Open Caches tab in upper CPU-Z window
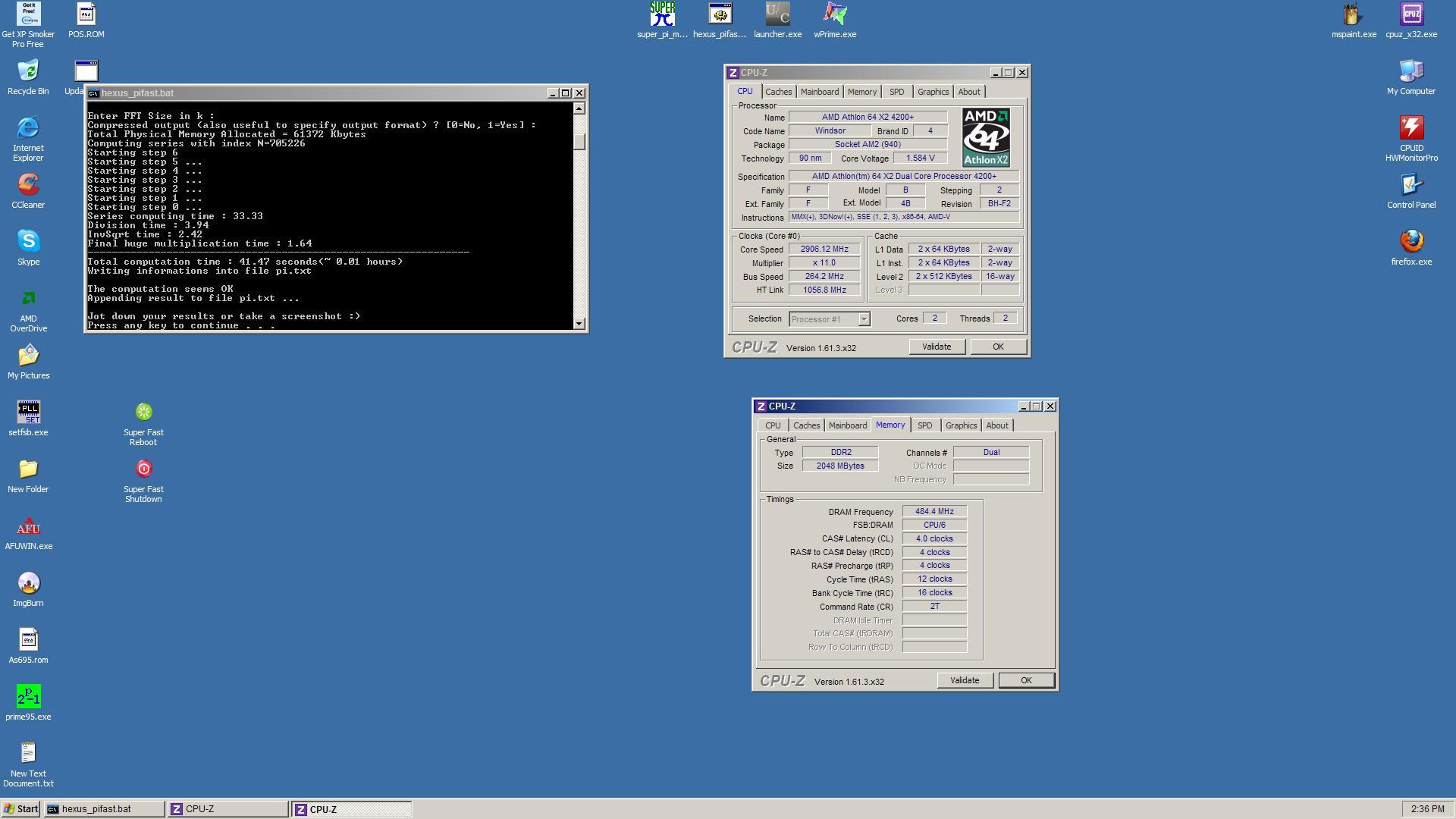 click(x=778, y=92)
